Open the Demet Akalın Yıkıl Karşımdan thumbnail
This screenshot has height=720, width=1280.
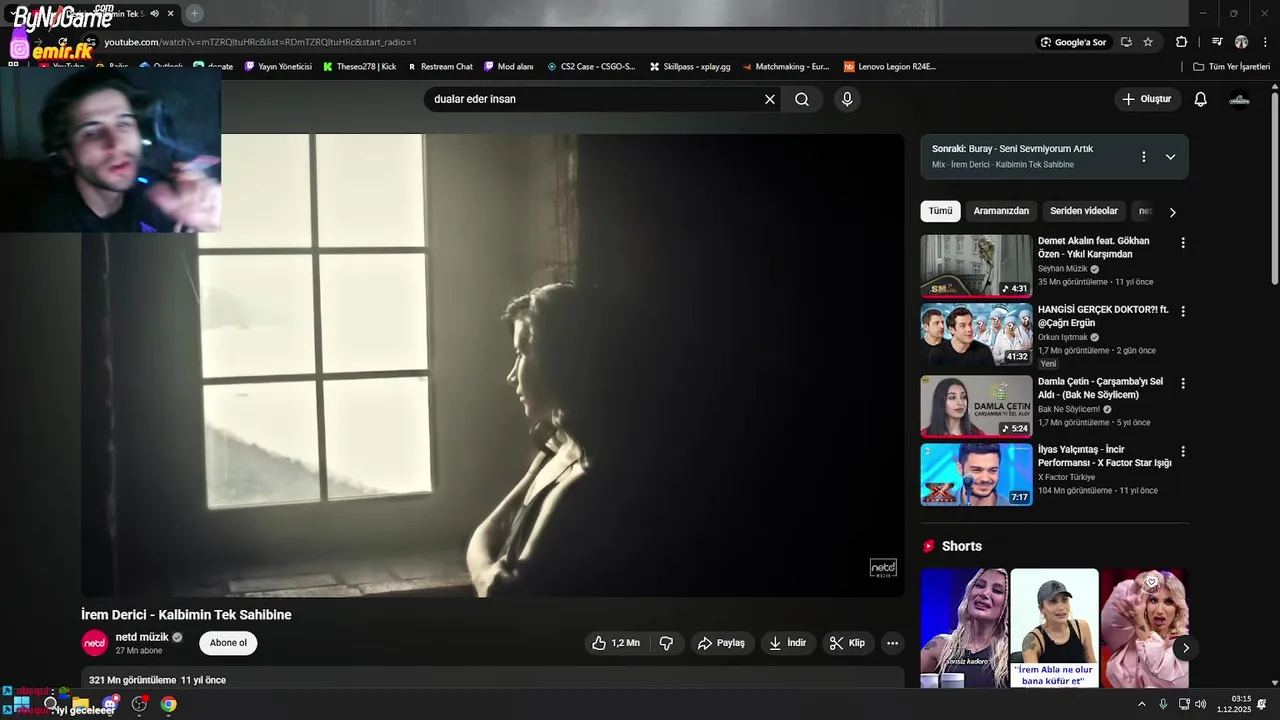(976, 266)
